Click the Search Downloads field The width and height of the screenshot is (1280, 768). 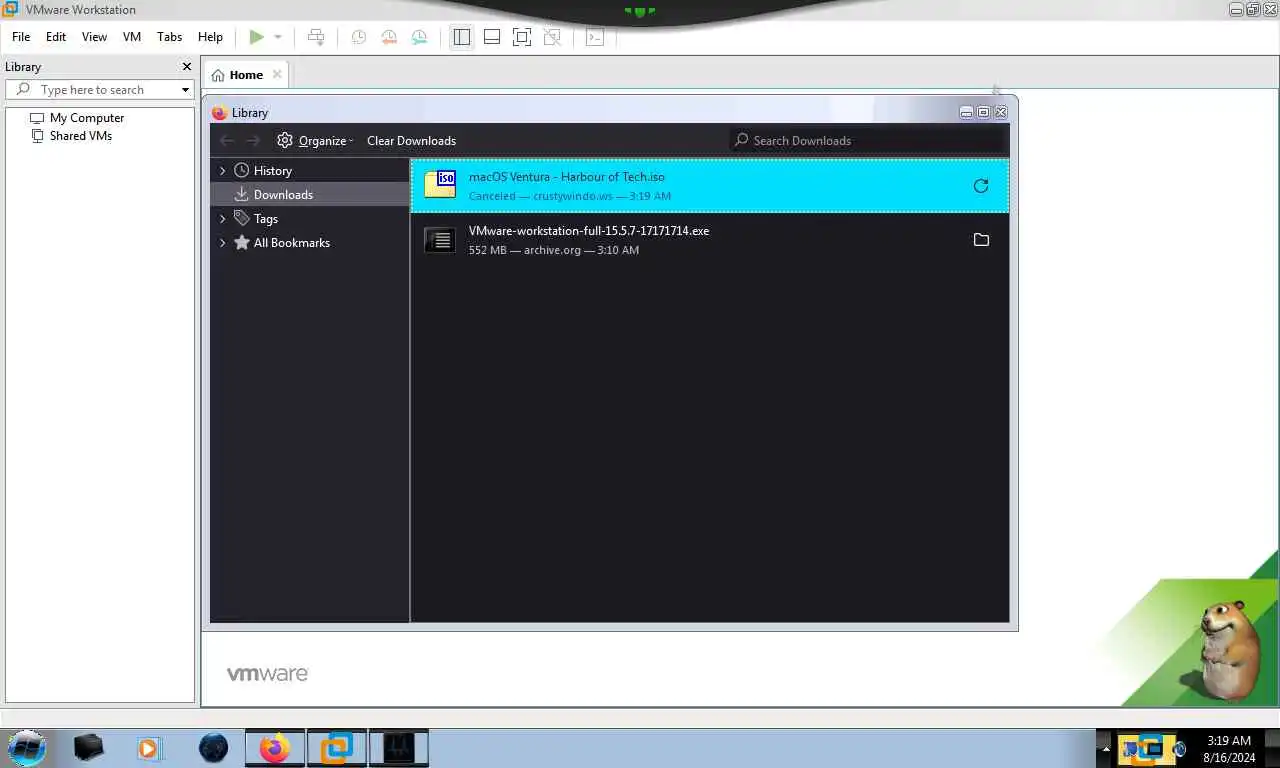pos(867,140)
